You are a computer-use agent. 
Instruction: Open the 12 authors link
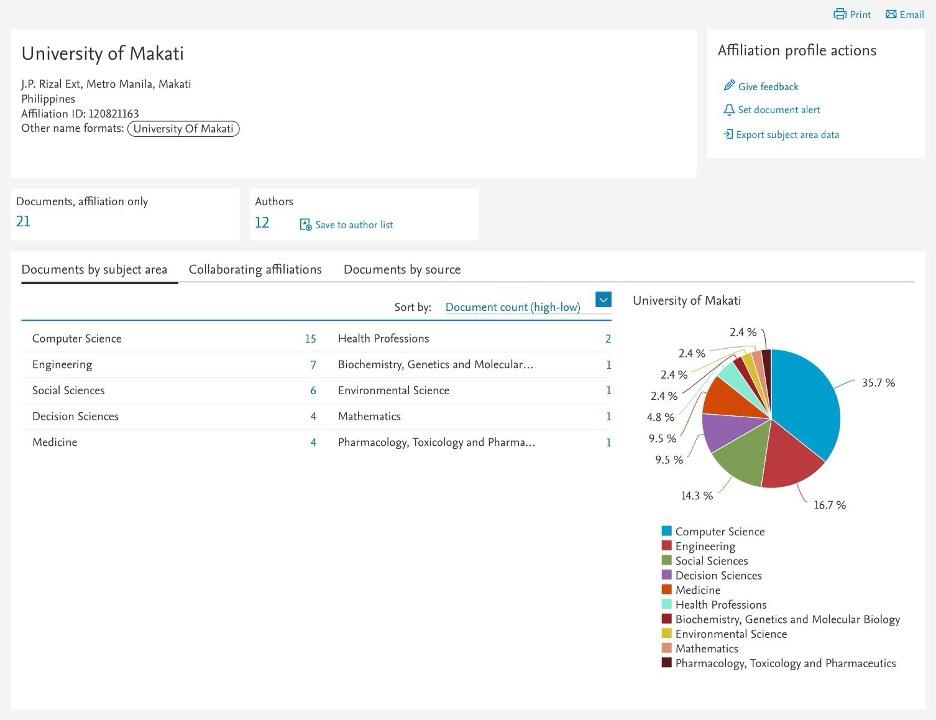(262, 224)
